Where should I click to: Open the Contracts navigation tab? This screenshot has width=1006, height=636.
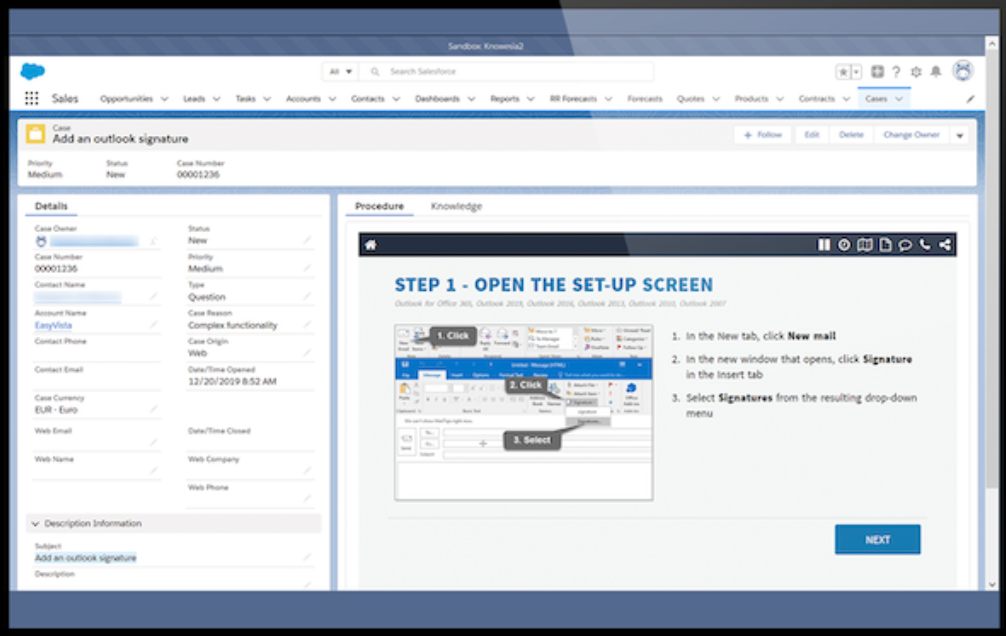point(816,99)
